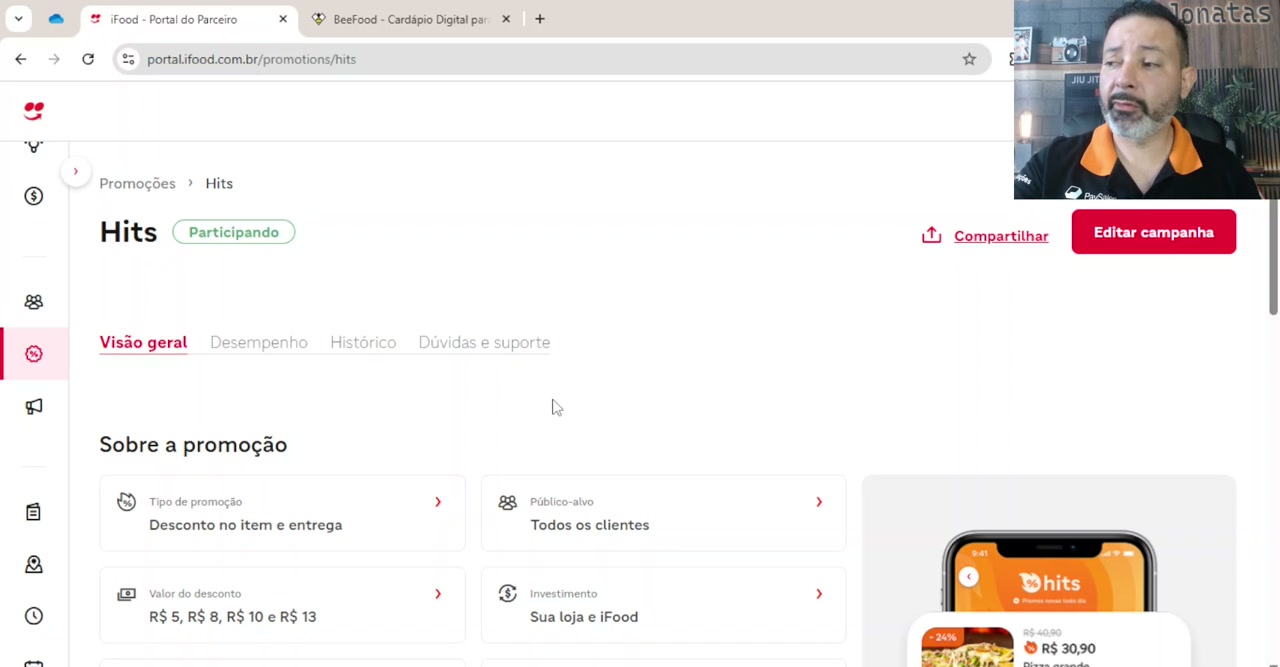Select the promotions percent sidebar icon

[x=34, y=354]
